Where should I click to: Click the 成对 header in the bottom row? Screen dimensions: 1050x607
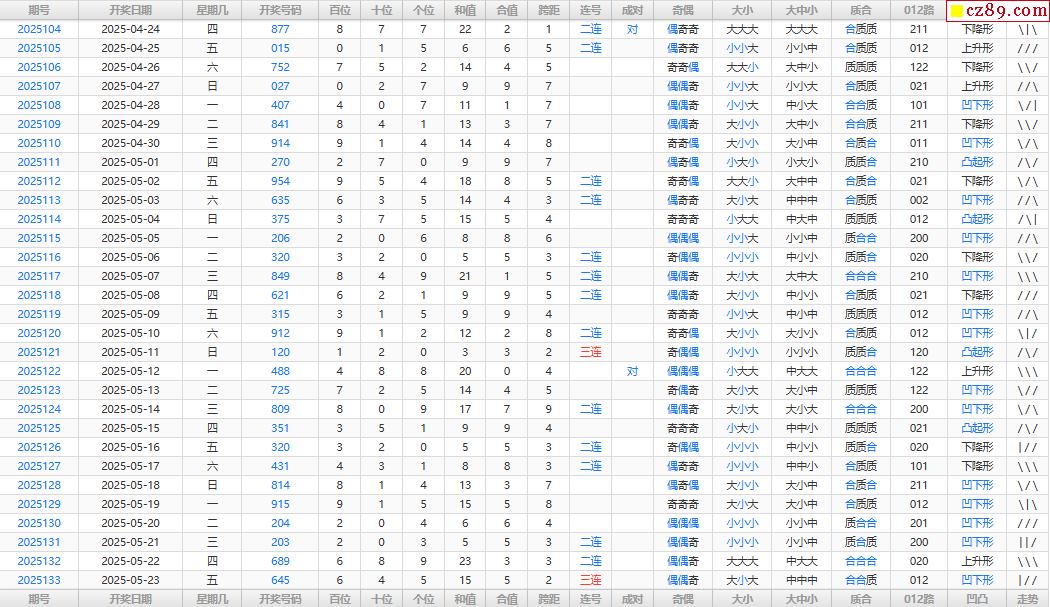tap(632, 599)
